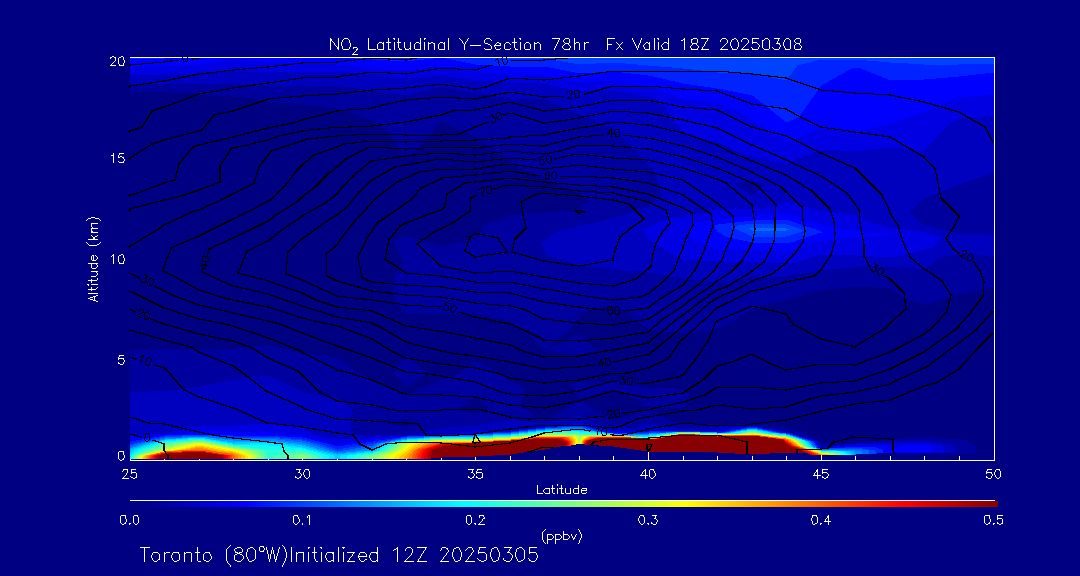Click the "Altitude (km)" y-axis label
Image resolution: width=1080 pixels, height=576 pixels.
pos(94,259)
